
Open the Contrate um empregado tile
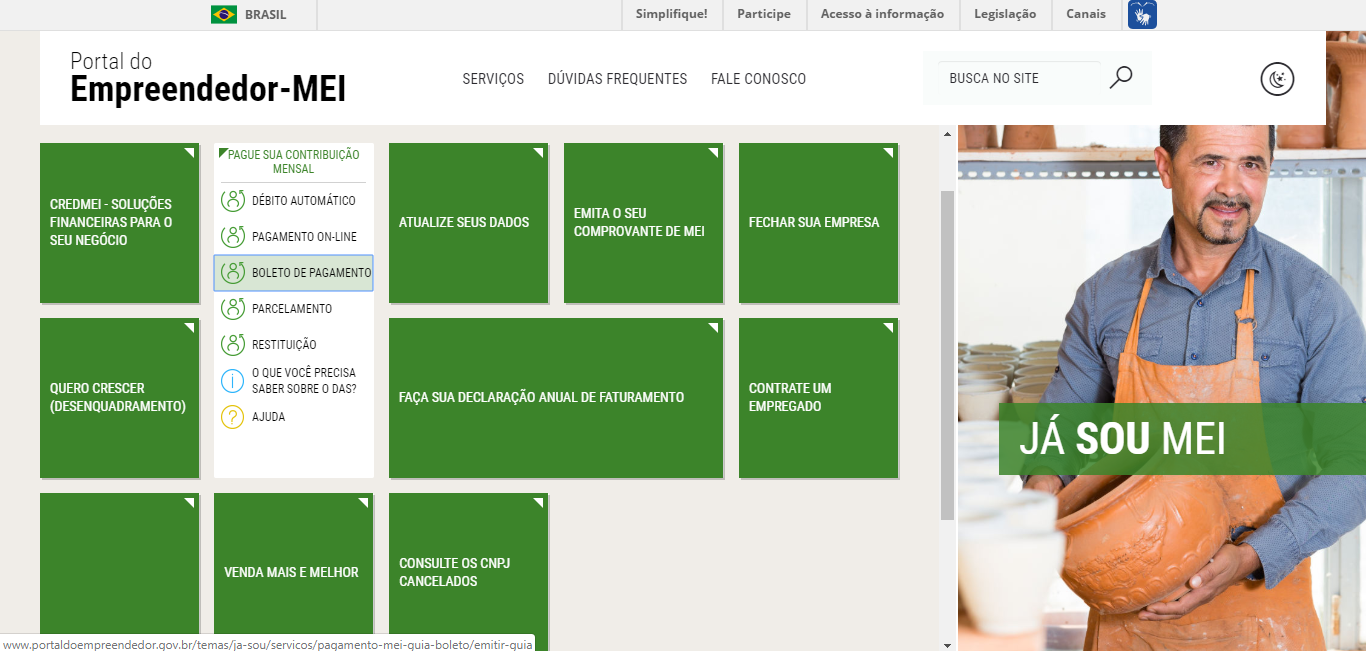point(818,398)
